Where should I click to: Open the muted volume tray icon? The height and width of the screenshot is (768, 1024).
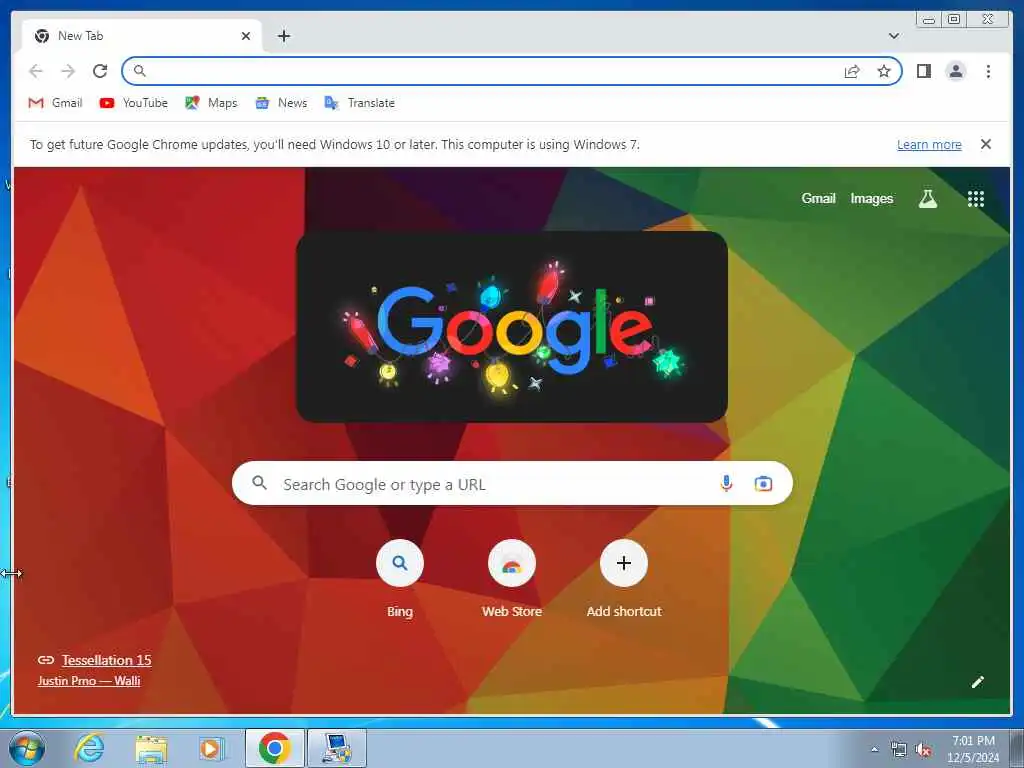tap(923, 749)
